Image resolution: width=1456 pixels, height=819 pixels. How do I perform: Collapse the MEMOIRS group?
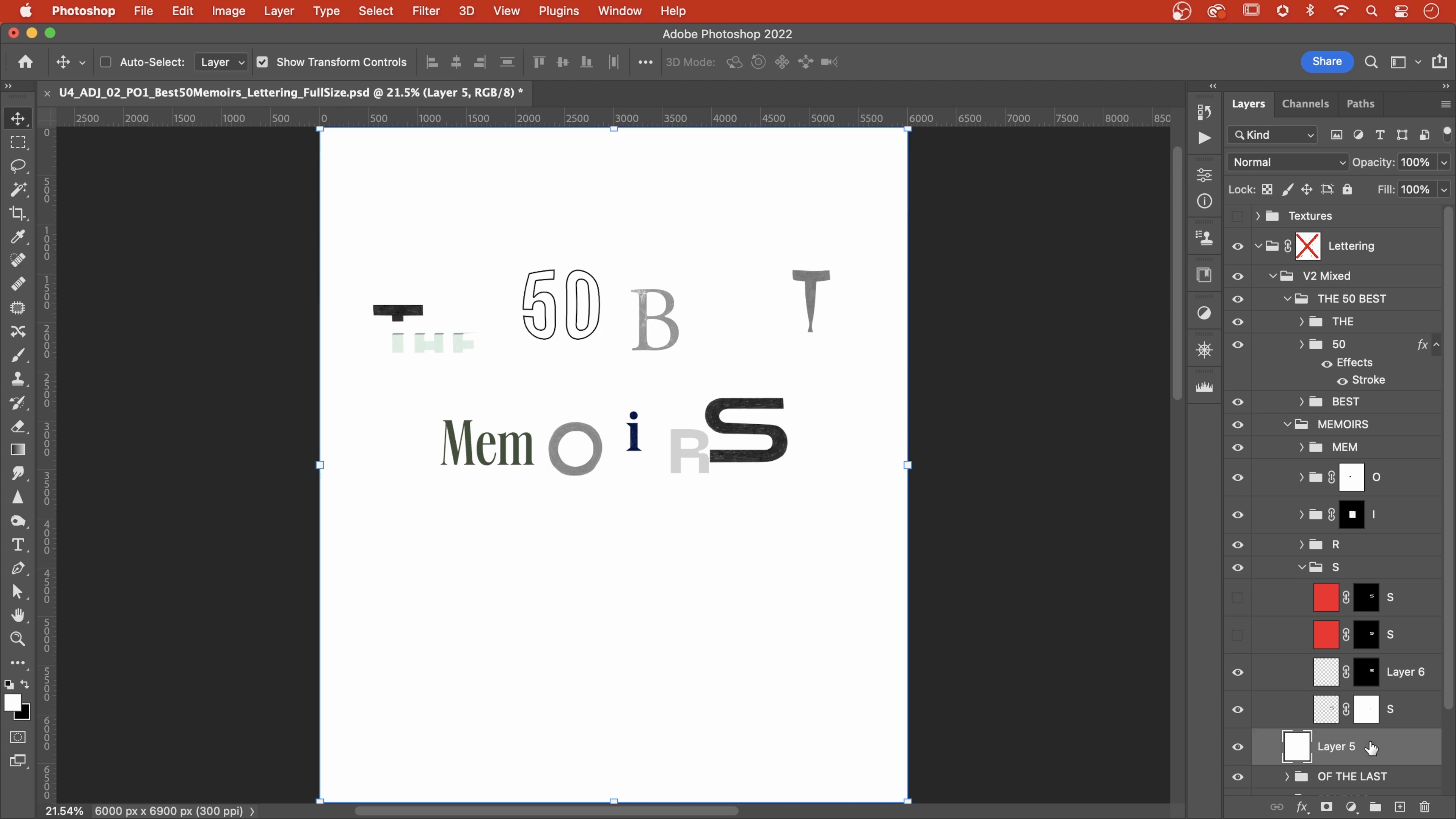click(1287, 425)
